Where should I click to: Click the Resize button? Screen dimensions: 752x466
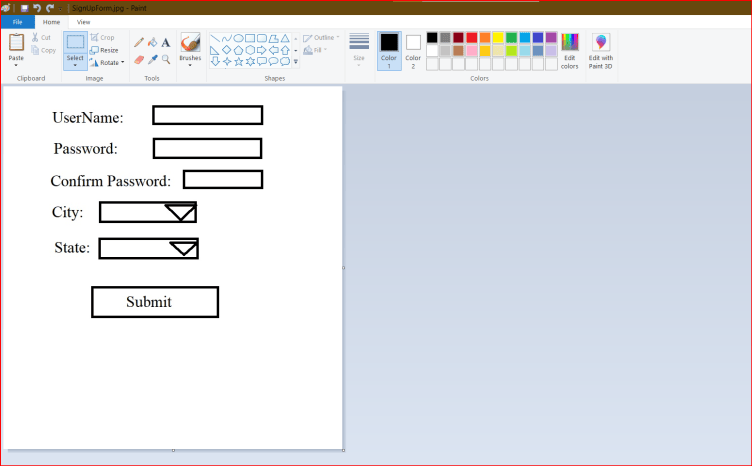click(104, 50)
